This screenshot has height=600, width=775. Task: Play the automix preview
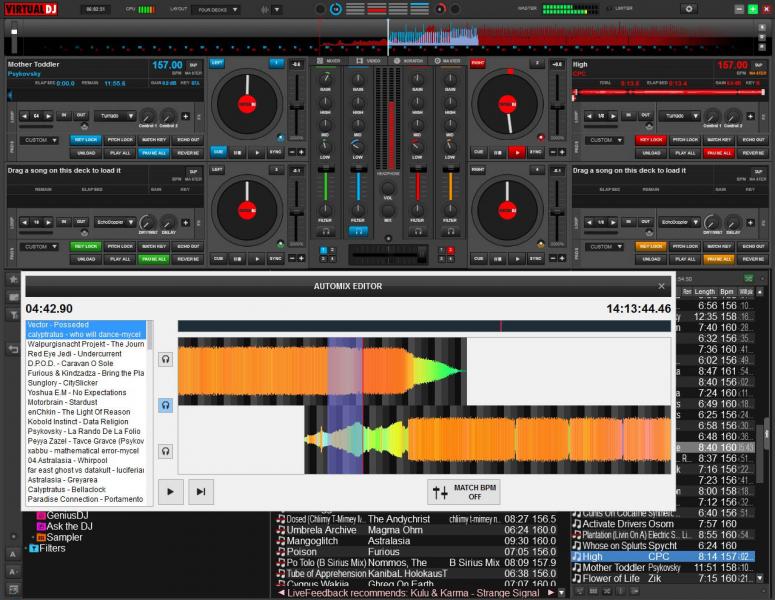(x=171, y=492)
